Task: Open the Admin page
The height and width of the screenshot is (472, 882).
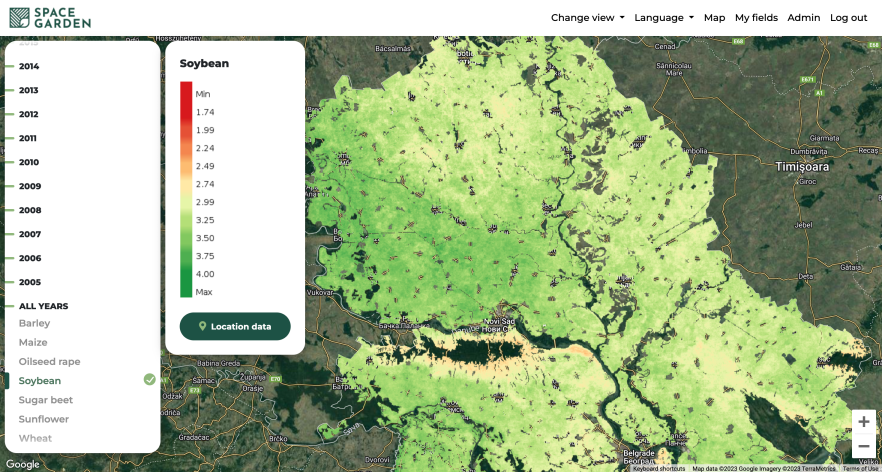Action: tap(803, 18)
